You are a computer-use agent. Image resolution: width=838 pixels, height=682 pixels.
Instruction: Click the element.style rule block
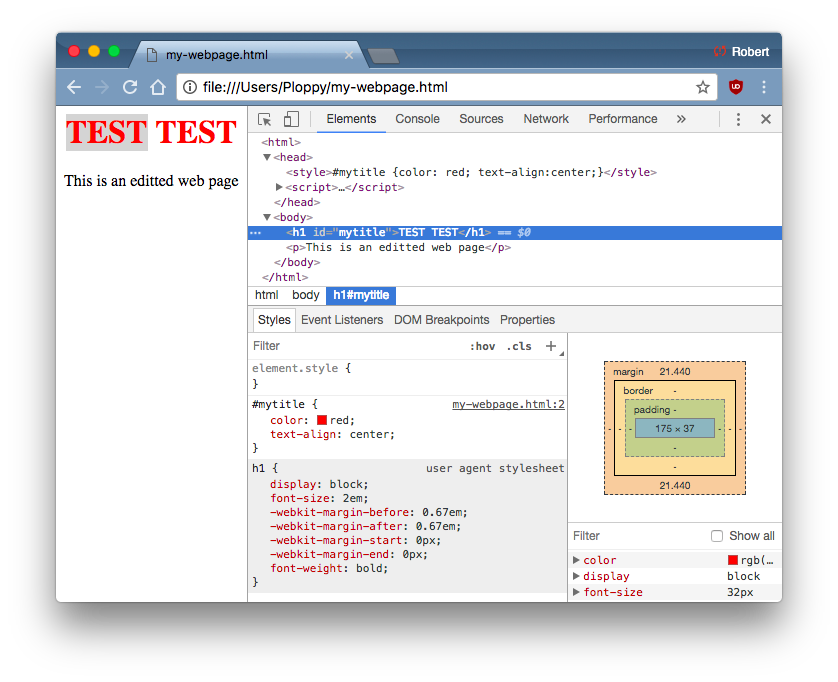408,376
